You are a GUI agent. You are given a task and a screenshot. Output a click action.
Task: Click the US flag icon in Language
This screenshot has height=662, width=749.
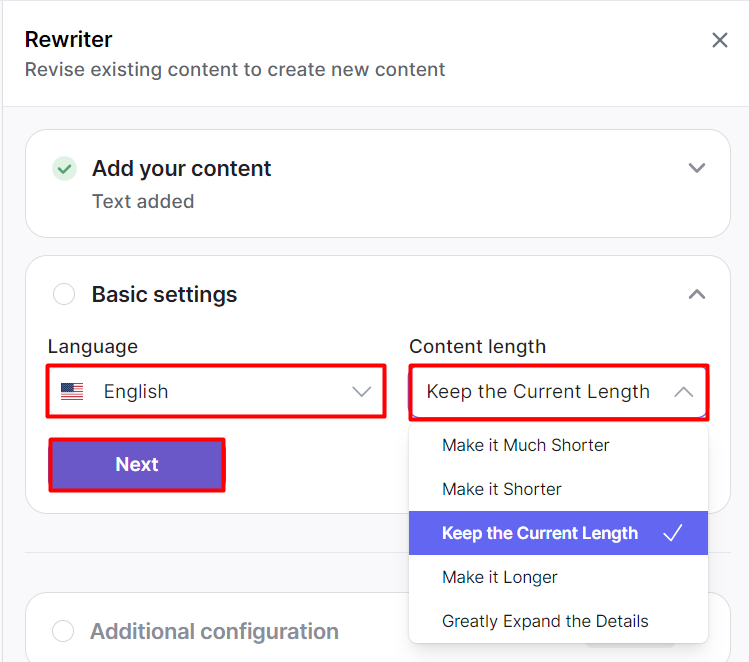click(72, 392)
